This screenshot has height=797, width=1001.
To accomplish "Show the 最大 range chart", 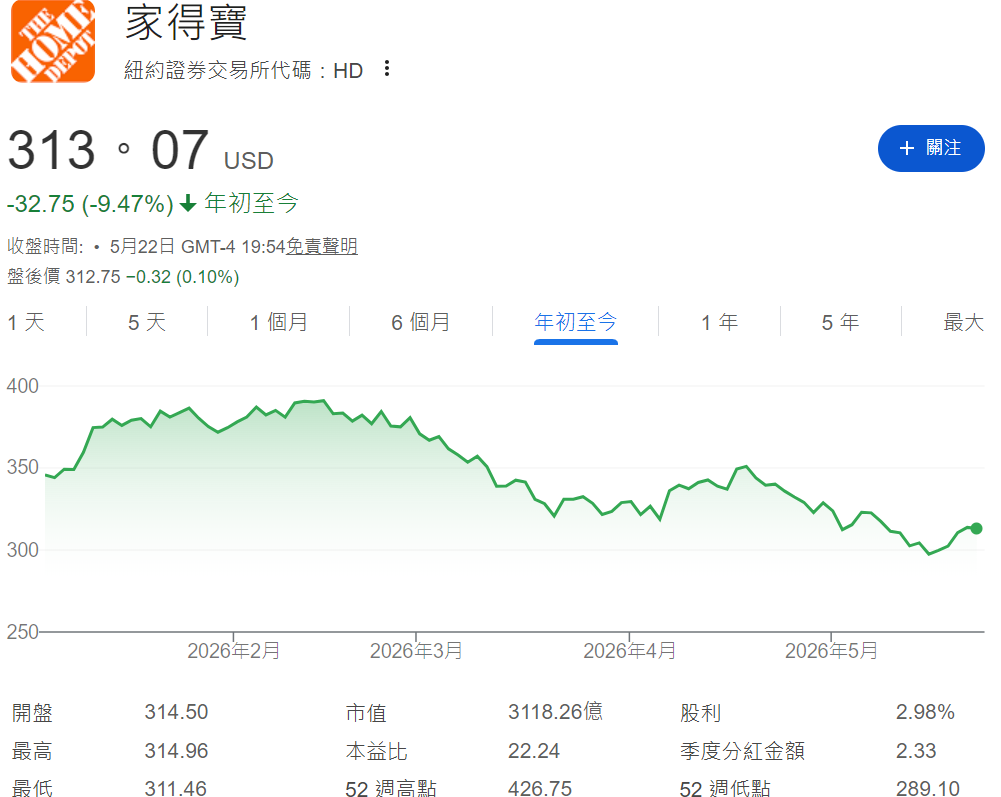I will pos(964,323).
